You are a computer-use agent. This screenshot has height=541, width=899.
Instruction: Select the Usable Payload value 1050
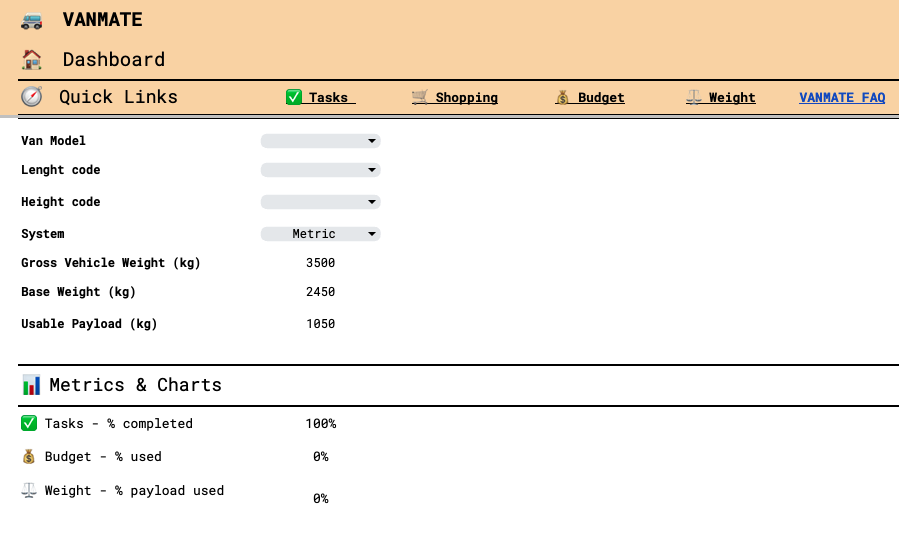coord(320,324)
